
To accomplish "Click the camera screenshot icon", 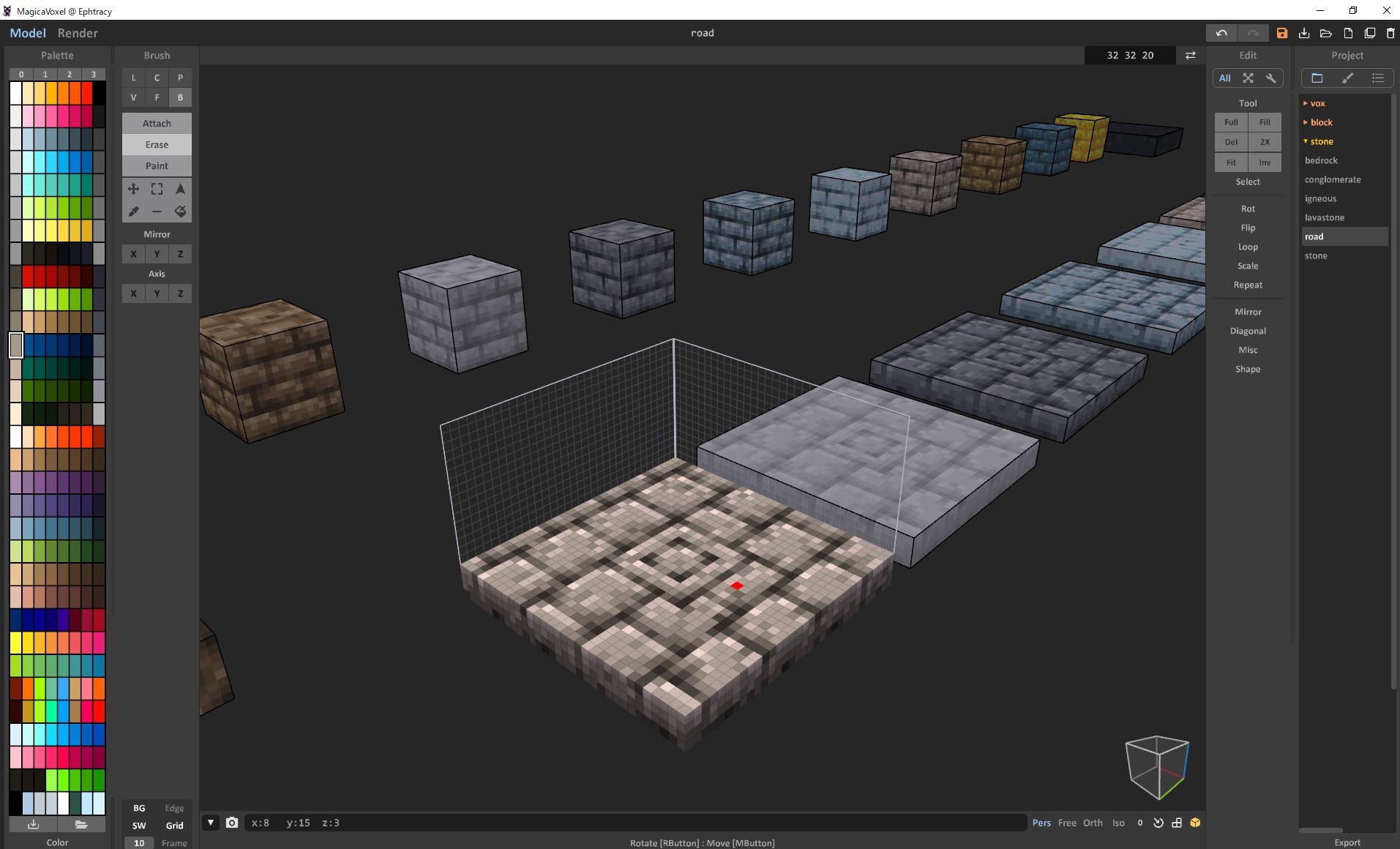I will [x=232, y=823].
